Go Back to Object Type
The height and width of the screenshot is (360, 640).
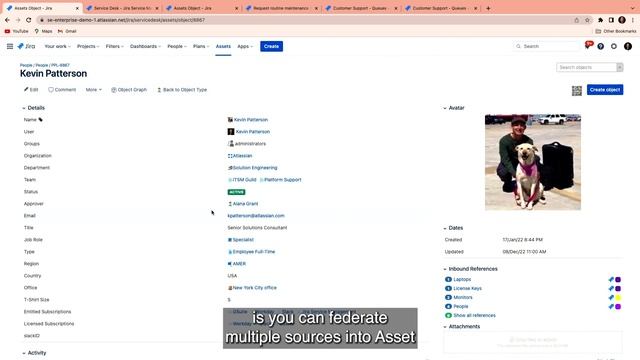pos(182,90)
